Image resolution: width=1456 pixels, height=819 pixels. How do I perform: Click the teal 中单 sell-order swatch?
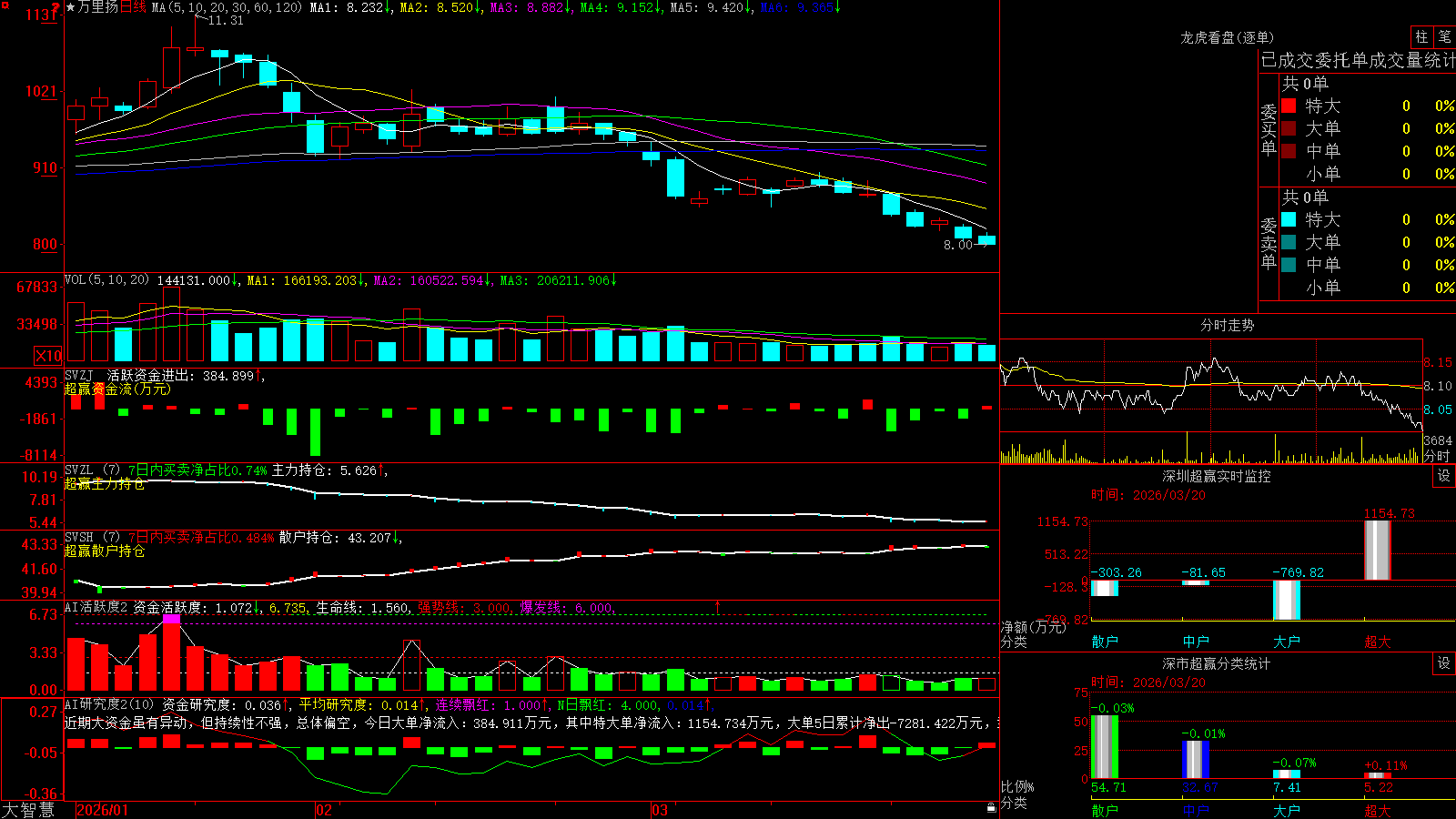1289,265
